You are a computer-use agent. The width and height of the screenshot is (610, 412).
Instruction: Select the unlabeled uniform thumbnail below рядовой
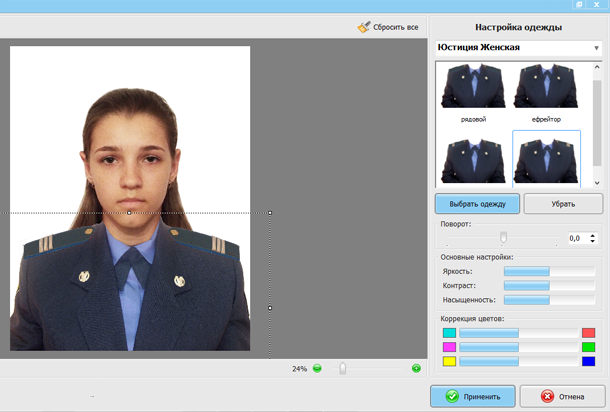pos(473,160)
